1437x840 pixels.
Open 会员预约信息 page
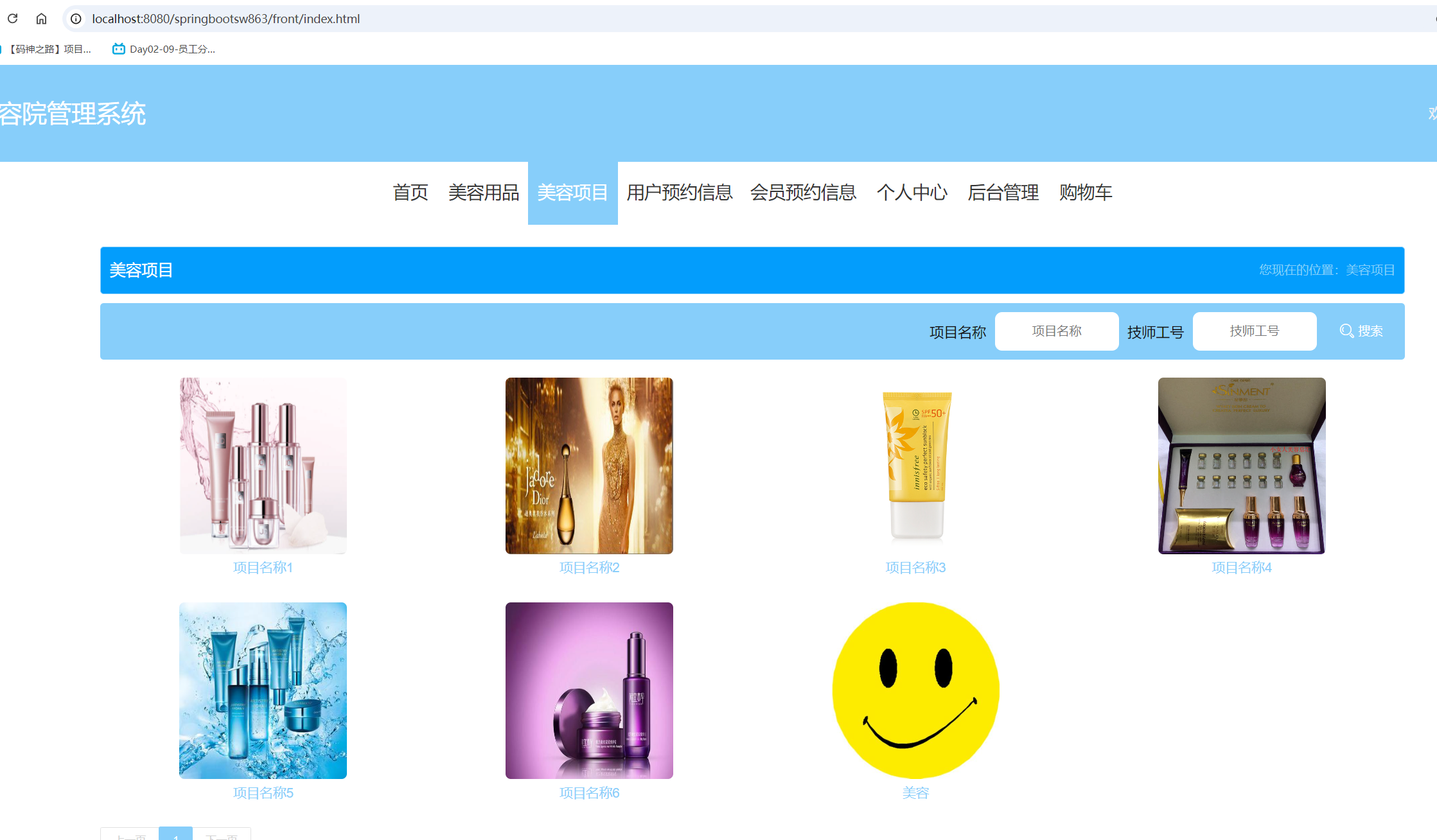pos(803,193)
